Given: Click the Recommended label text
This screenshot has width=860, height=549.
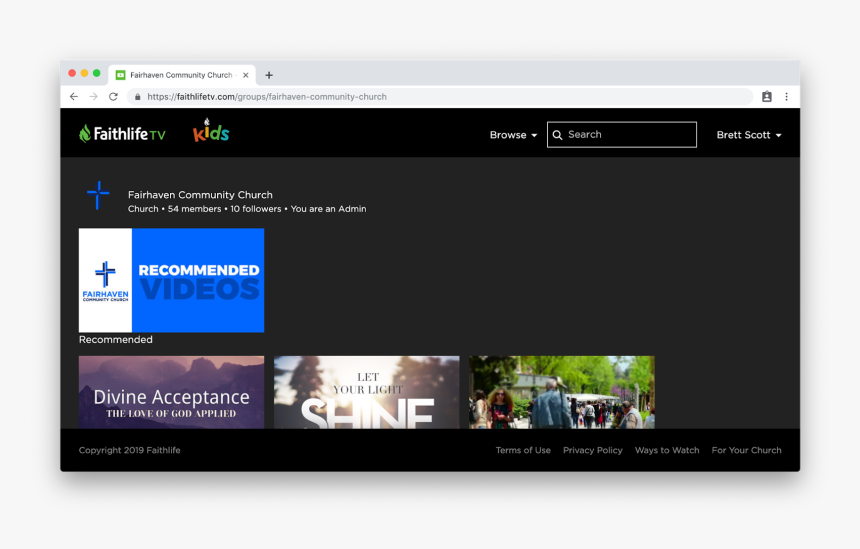Looking at the screenshot, I should coord(116,339).
